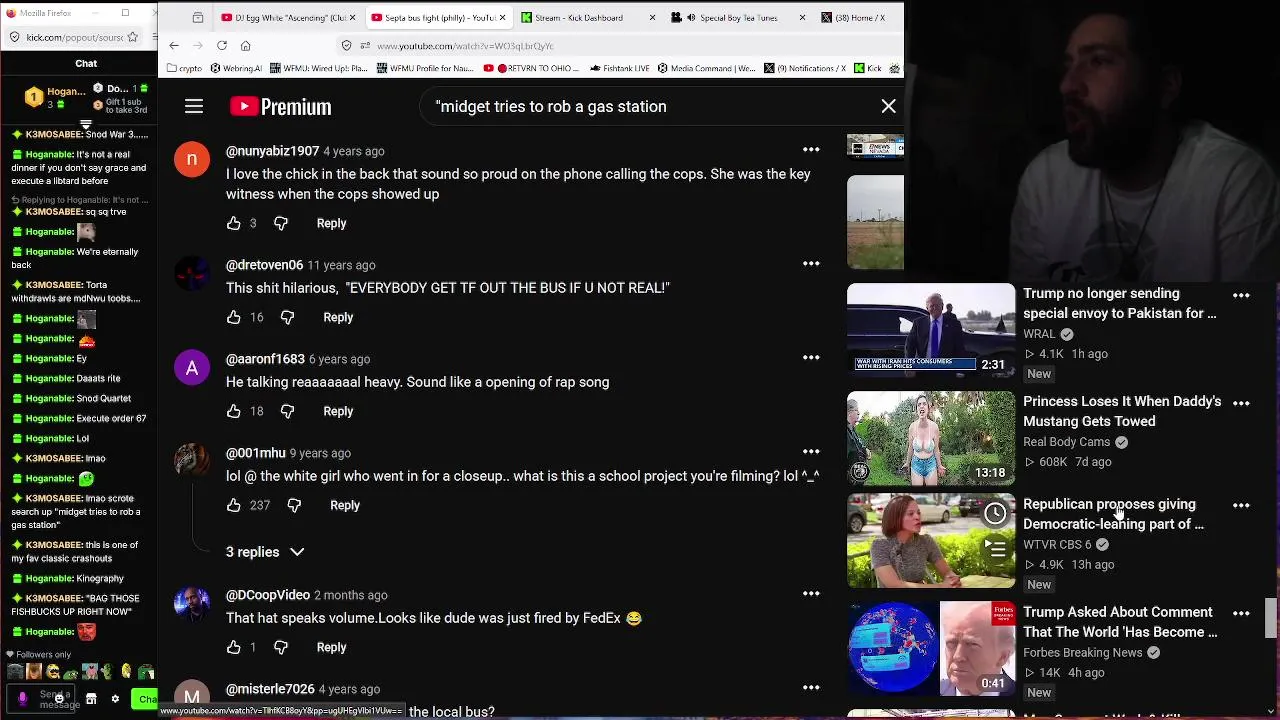
Task: Dislike the @001mhu comment
Action: 294,505
